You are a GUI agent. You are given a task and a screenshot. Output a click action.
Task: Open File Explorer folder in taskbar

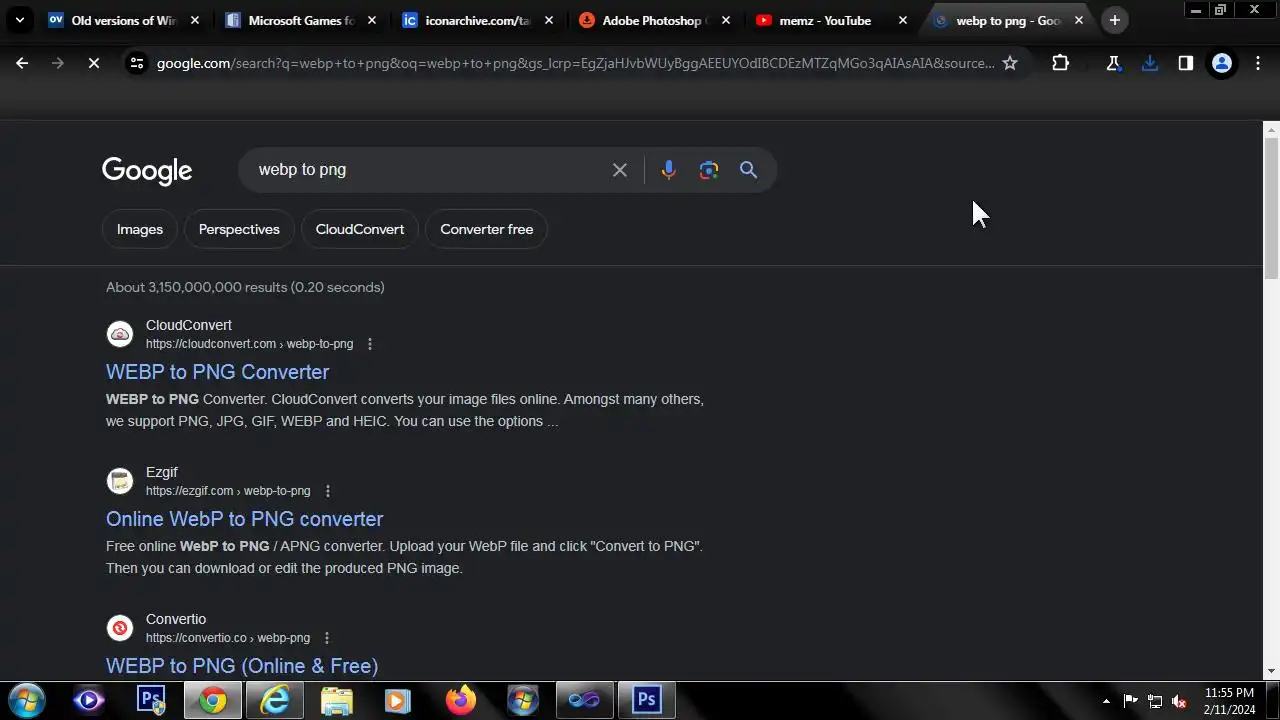[x=337, y=701]
